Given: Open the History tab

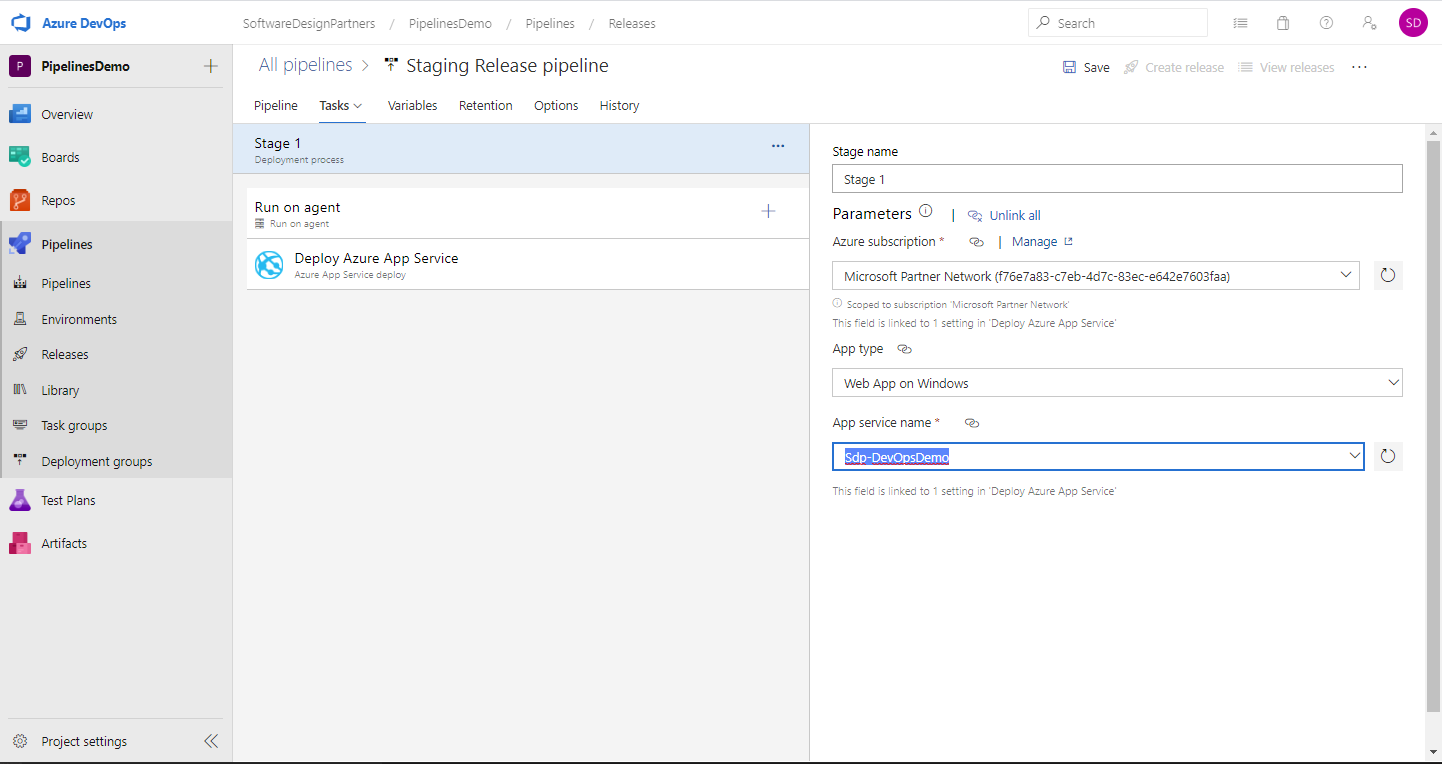Looking at the screenshot, I should coord(619,105).
